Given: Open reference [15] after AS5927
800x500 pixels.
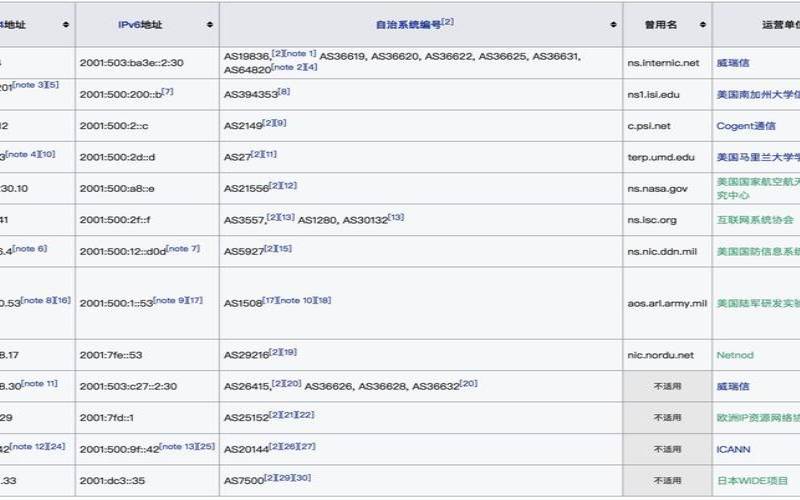Looking at the screenshot, I should click(284, 248).
